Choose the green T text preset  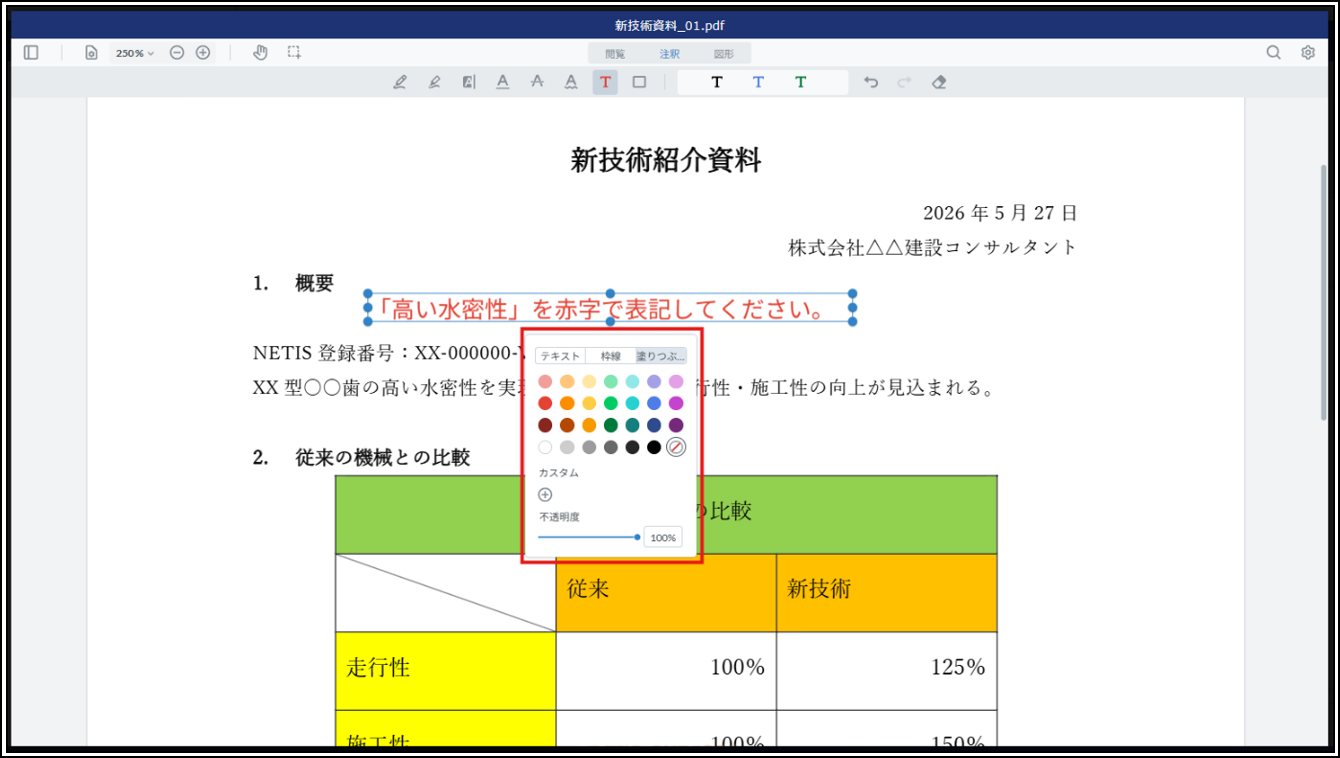pos(800,82)
